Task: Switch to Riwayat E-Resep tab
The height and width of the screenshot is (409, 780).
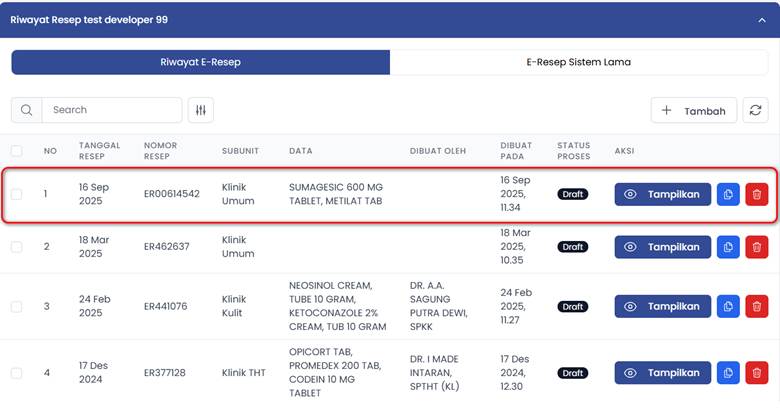Action: pos(200,62)
